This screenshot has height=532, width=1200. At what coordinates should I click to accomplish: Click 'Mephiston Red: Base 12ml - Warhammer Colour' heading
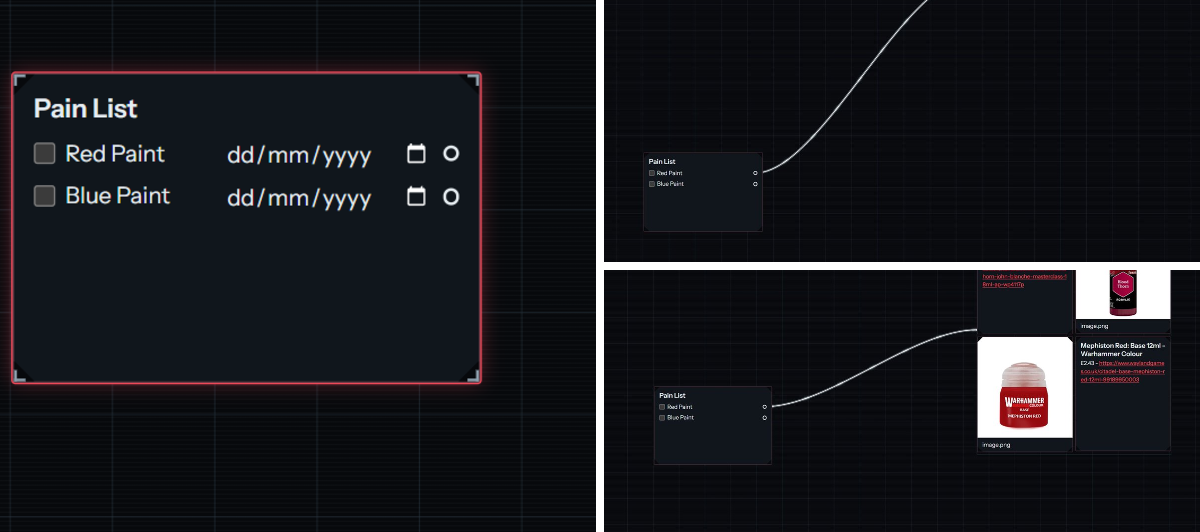pos(1123,349)
